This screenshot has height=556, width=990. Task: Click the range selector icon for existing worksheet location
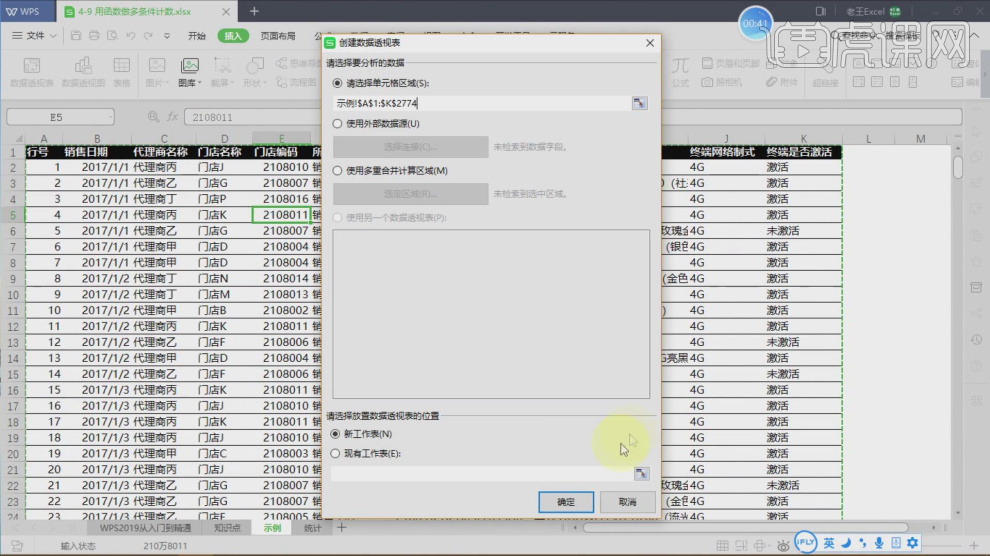click(x=641, y=473)
